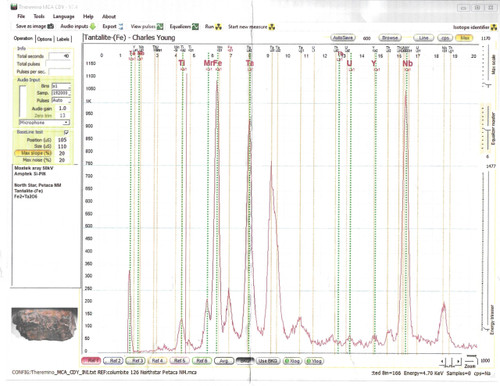Click the Save as image camera icon

coord(51,26)
